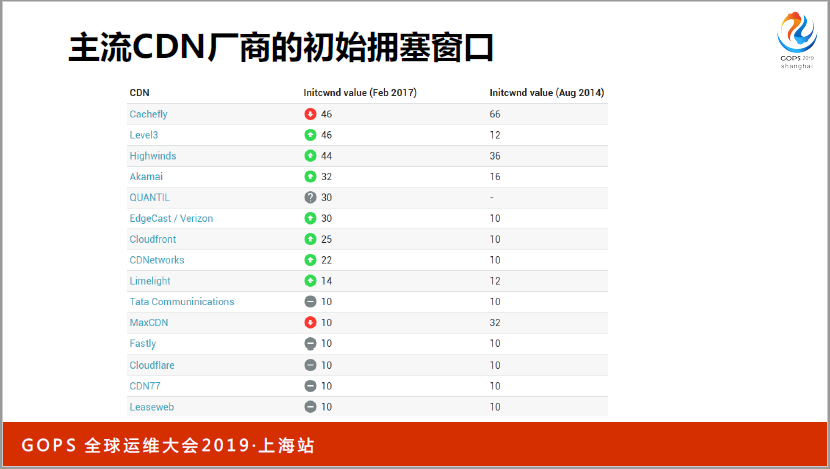Select Cachefly's Aug 2014 value 66
The image size is (830, 469).
495,114
